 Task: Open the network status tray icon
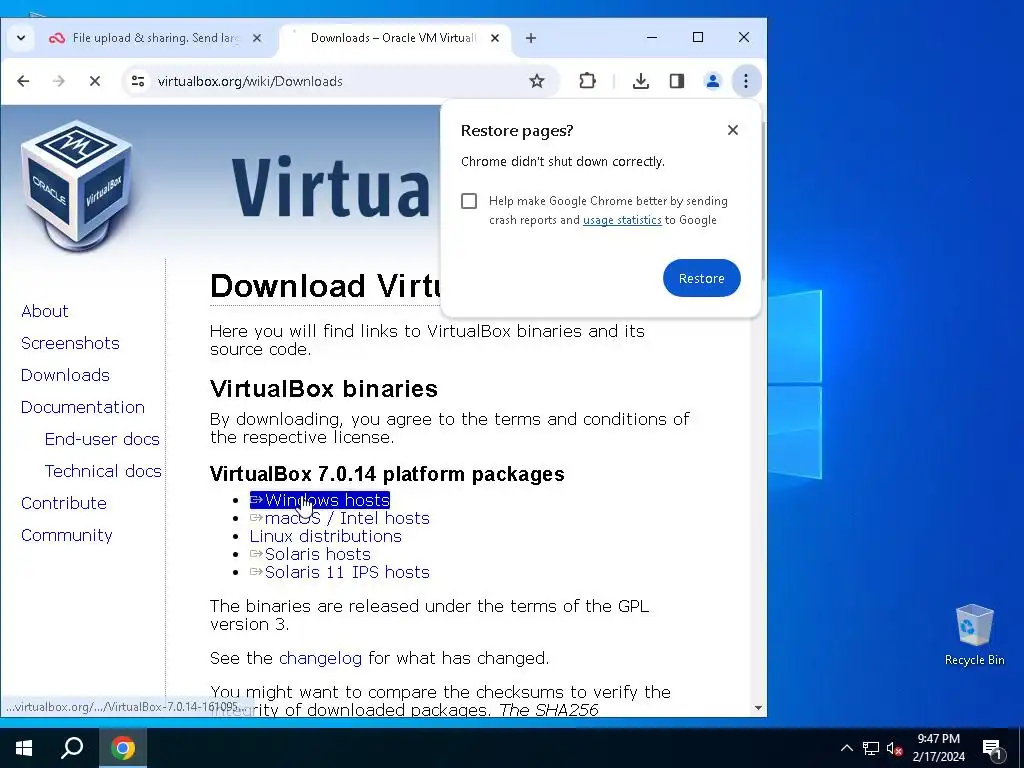pyautogui.click(x=871, y=748)
